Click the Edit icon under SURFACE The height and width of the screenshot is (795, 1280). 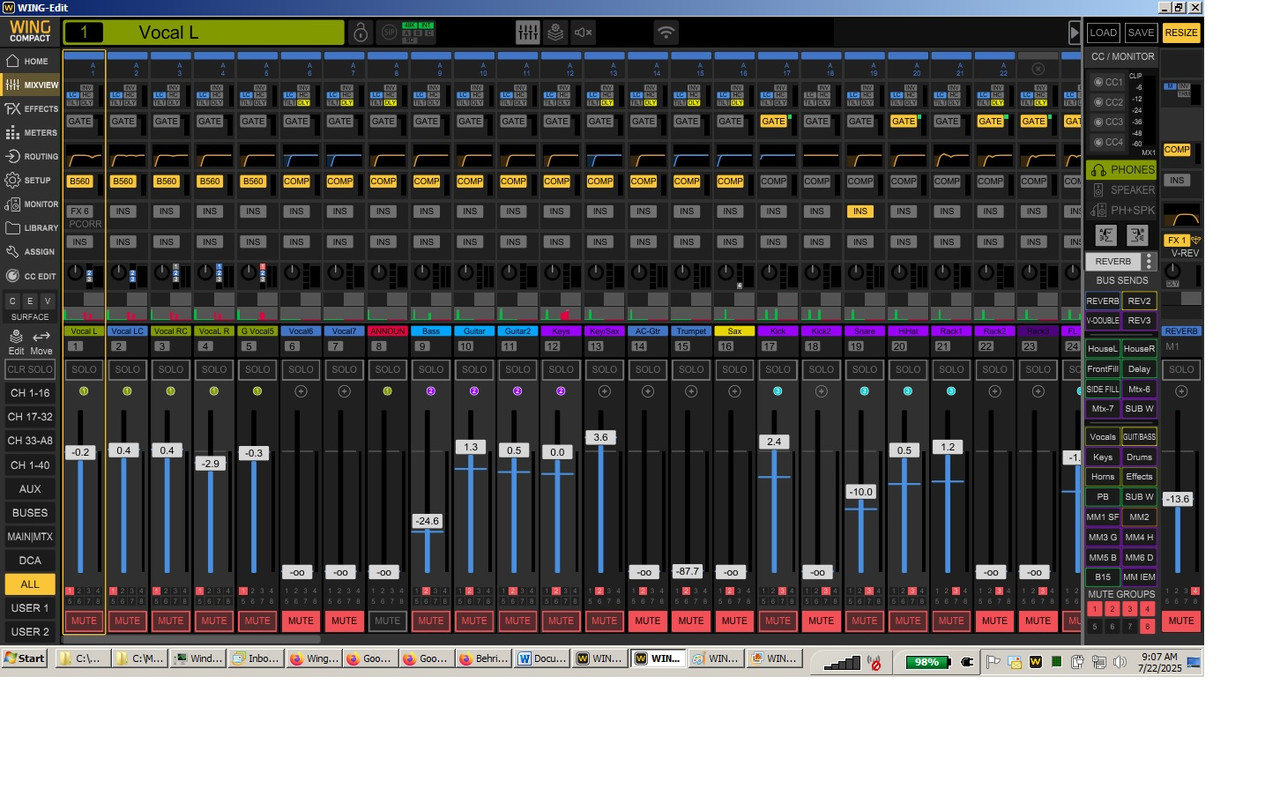[x=16, y=342]
